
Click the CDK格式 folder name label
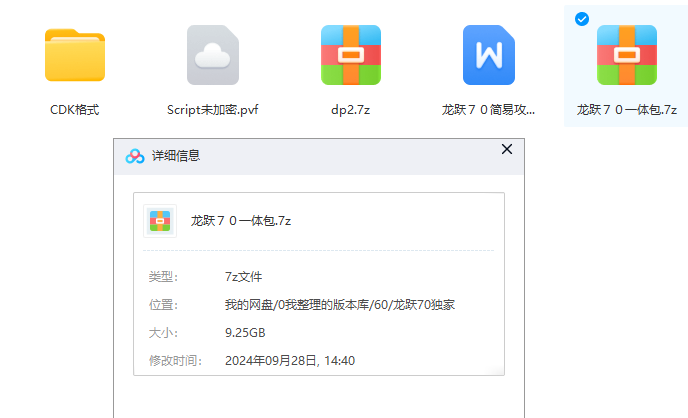pyautogui.click(x=75, y=110)
